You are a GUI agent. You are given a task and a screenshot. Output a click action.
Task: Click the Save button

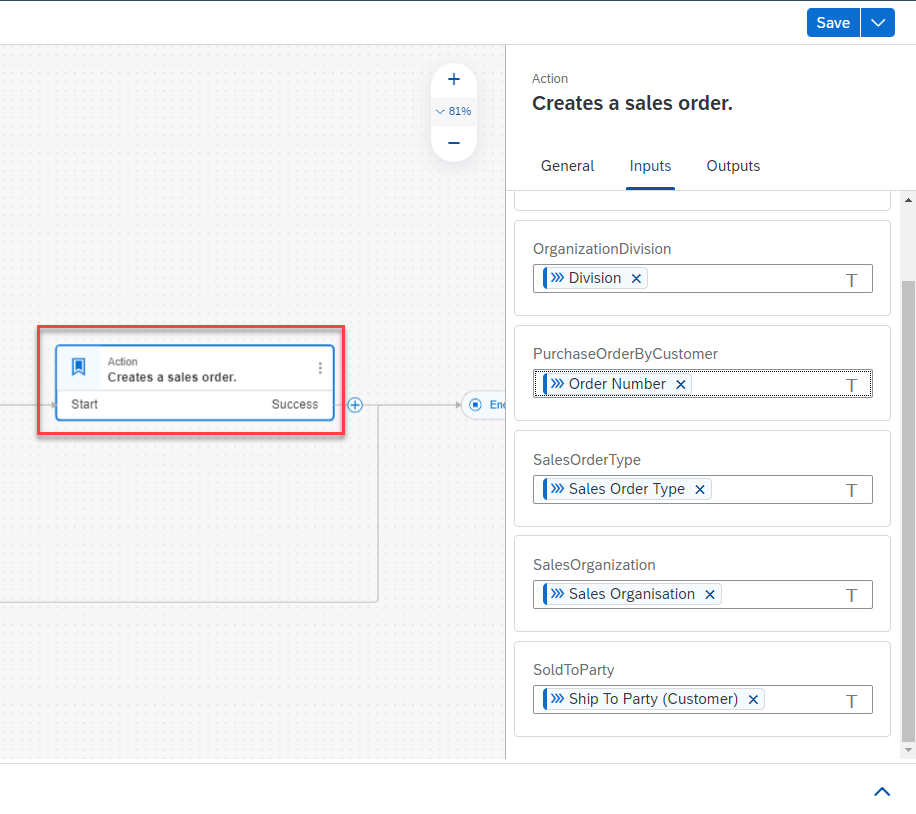tap(832, 23)
